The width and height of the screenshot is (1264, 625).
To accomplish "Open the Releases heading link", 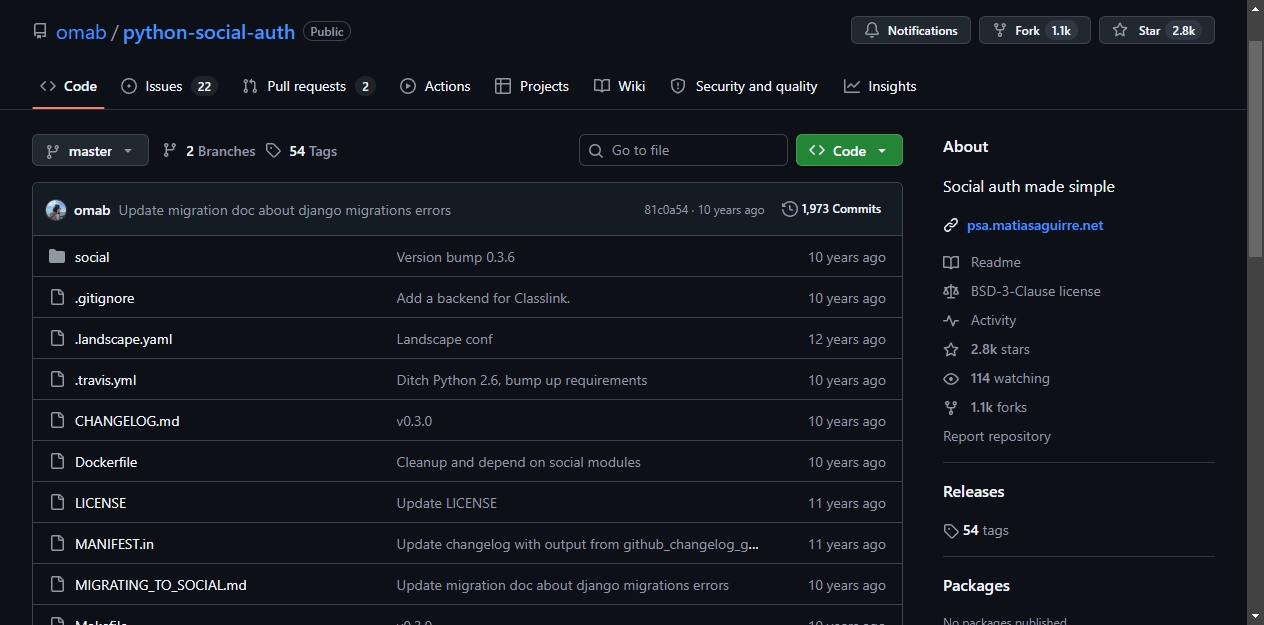I will [x=973, y=491].
